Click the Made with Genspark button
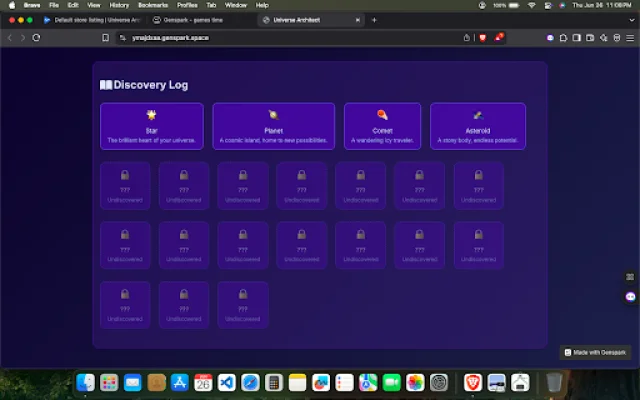Screen dimensions: 640x400 596,352
